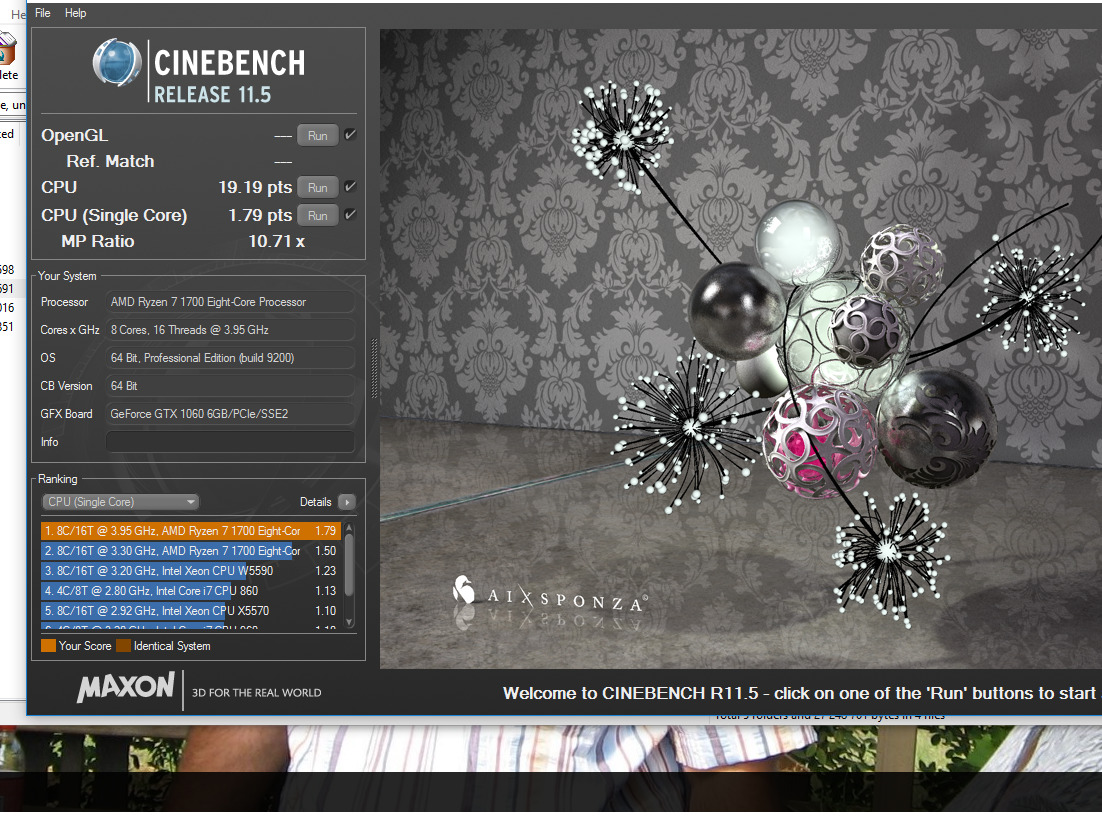Toggle the CPU test checkbox
Screen dimensions: 1102x826
[350, 187]
